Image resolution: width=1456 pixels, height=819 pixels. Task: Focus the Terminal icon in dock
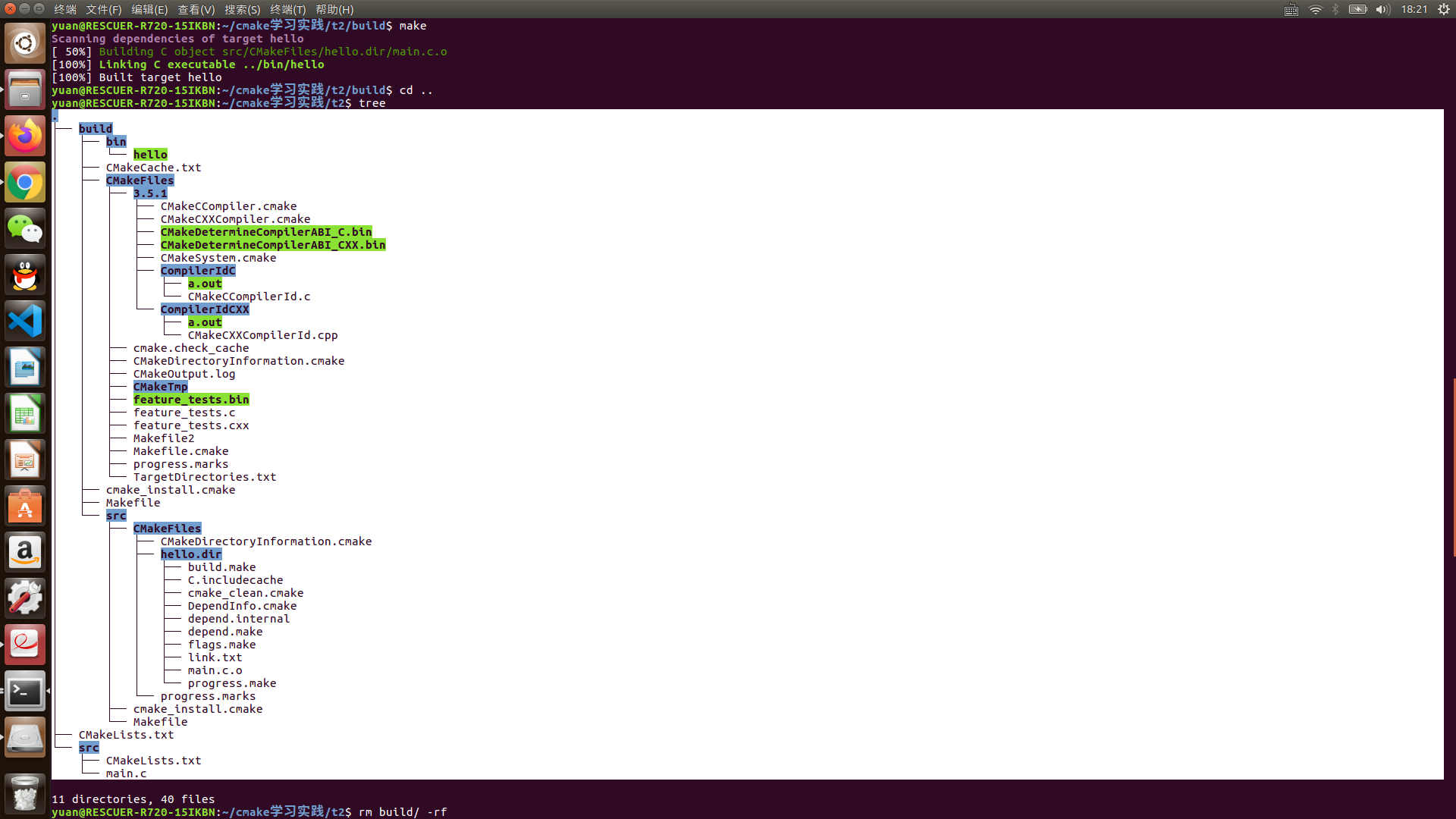point(25,692)
